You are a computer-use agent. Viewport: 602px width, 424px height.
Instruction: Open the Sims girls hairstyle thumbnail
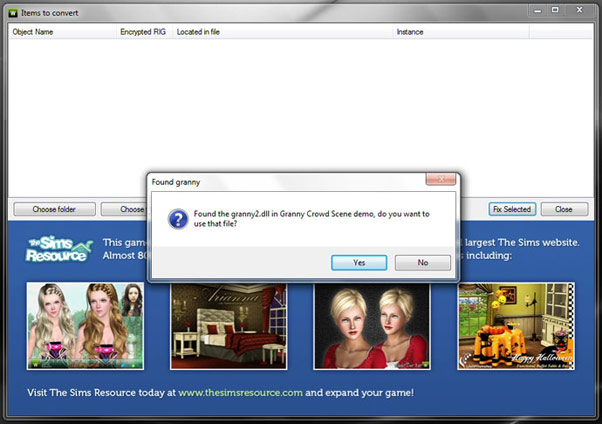tap(85, 326)
